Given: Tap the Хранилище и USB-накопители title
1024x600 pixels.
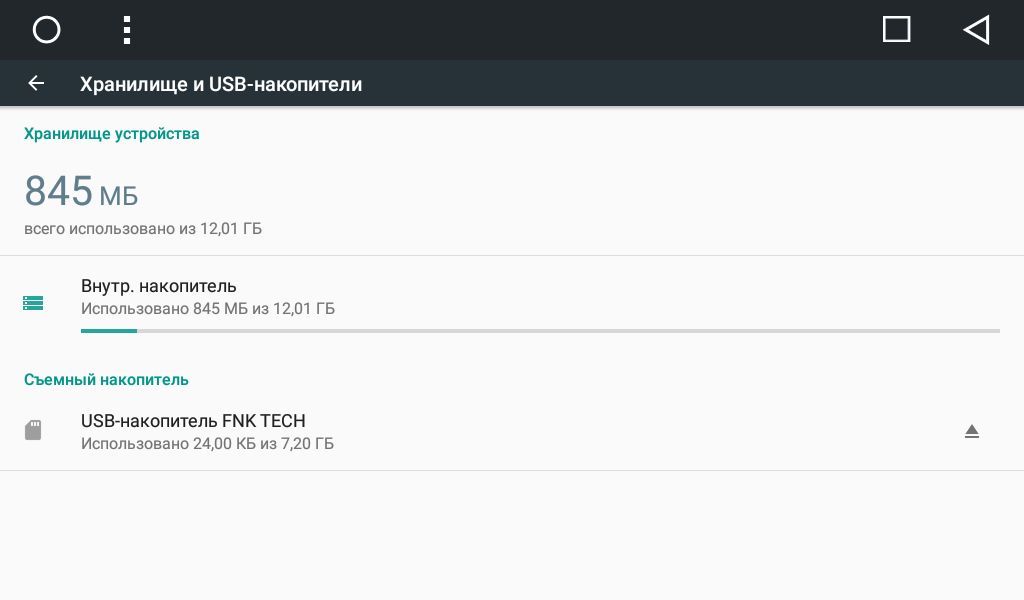Looking at the screenshot, I should [221, 84].
